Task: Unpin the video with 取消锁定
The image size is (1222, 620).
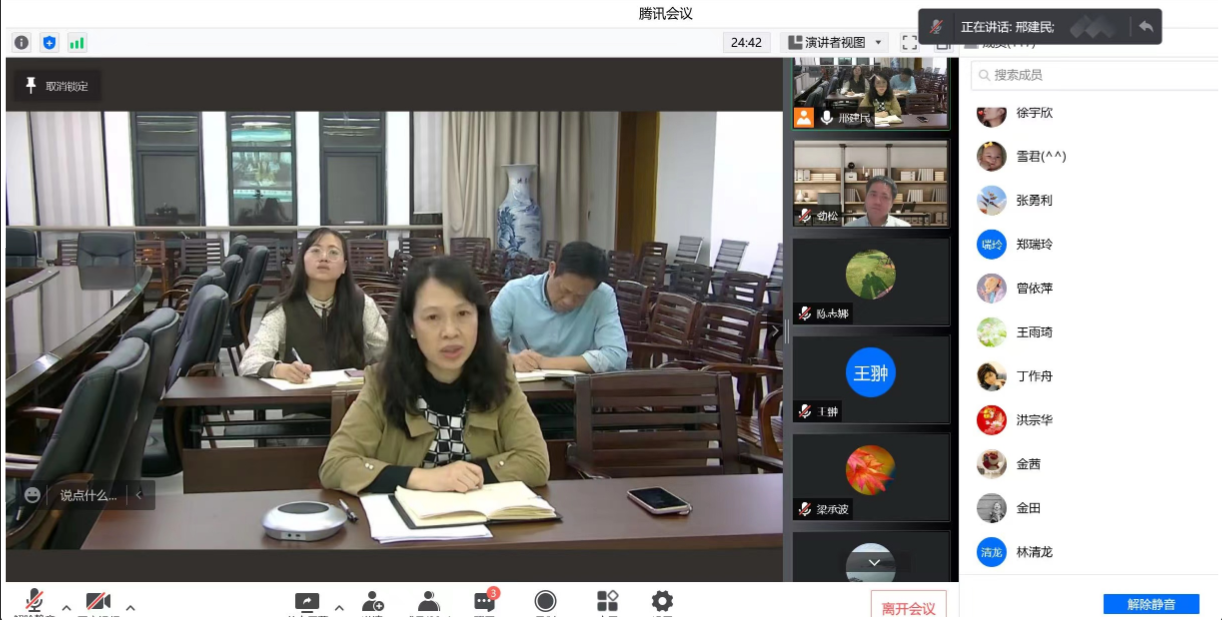Action: [x=57, y=86]
